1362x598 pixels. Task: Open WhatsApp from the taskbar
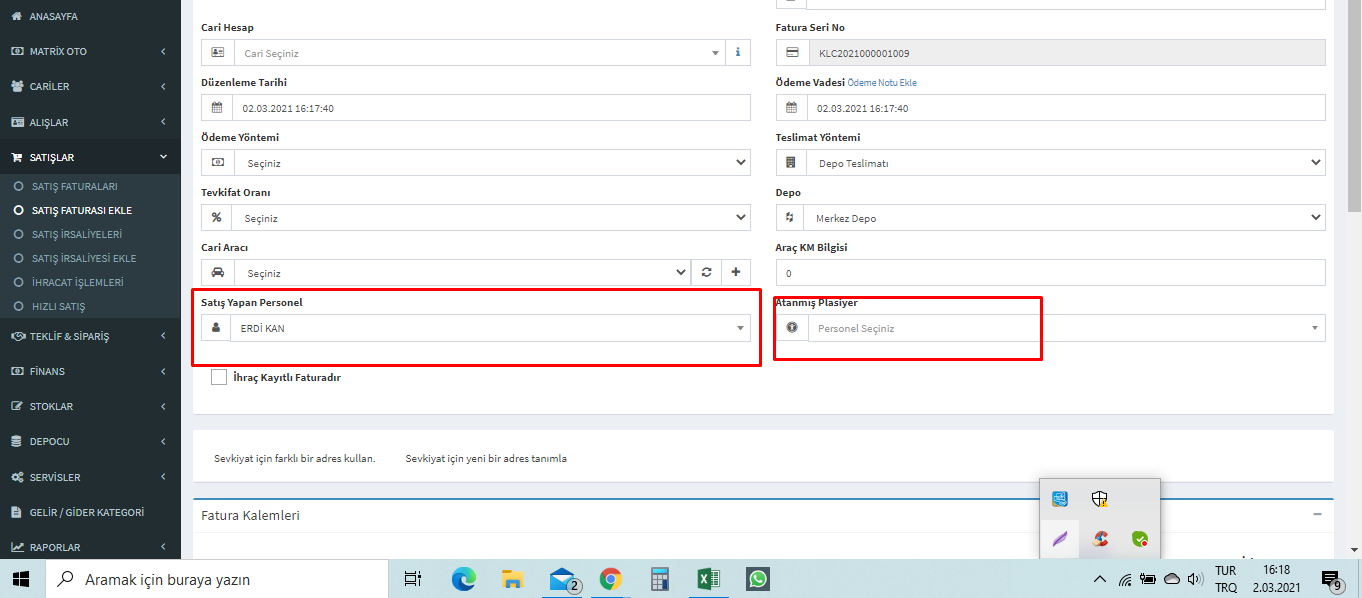click(758, 579)
